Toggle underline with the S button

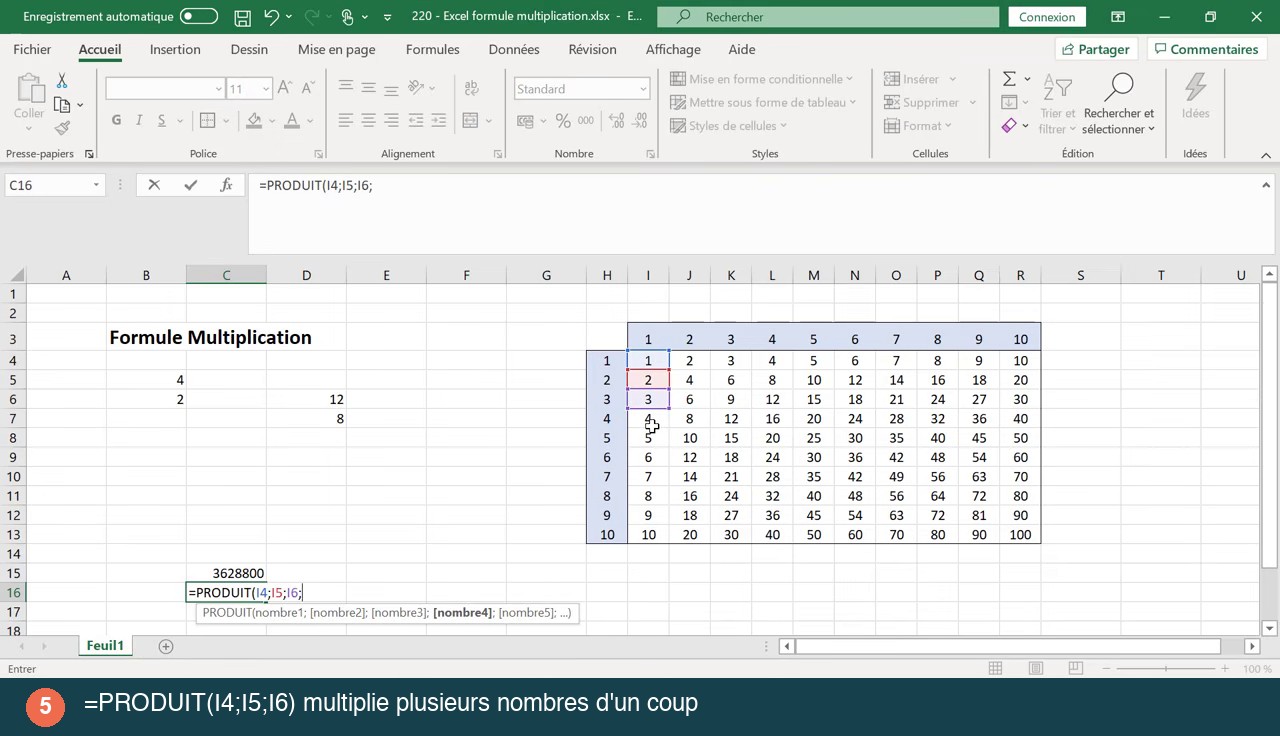(x=160, y=121)
